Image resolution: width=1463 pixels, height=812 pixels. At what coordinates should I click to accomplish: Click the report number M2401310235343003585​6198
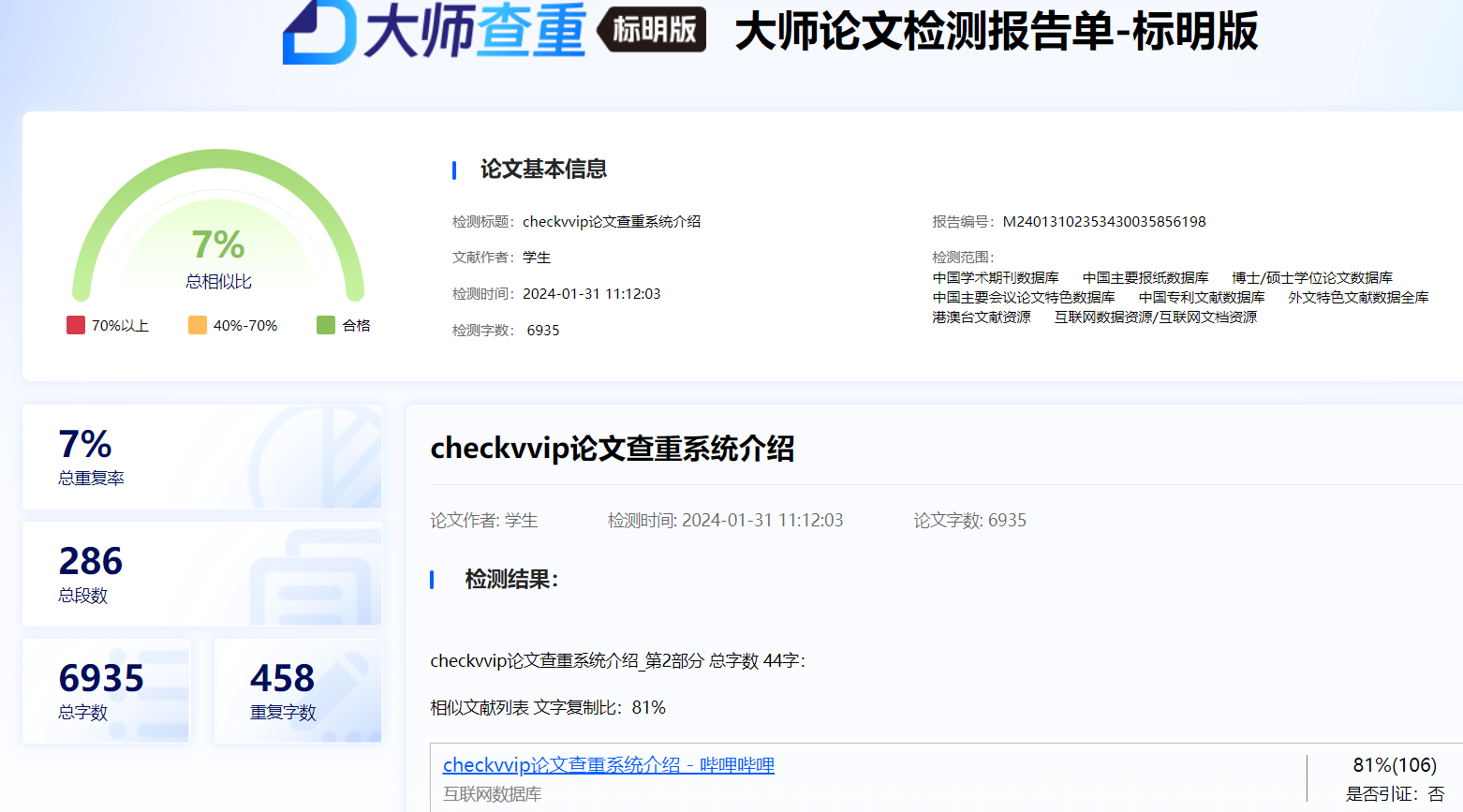pos(1103,222)
